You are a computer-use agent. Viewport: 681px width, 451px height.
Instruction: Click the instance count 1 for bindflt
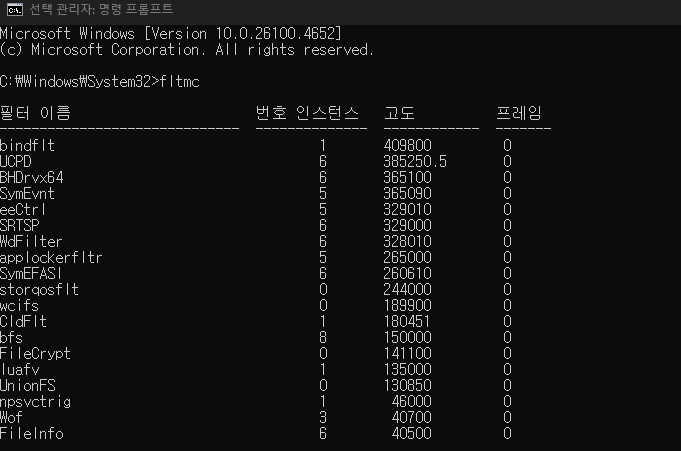[x=323, y=145]
